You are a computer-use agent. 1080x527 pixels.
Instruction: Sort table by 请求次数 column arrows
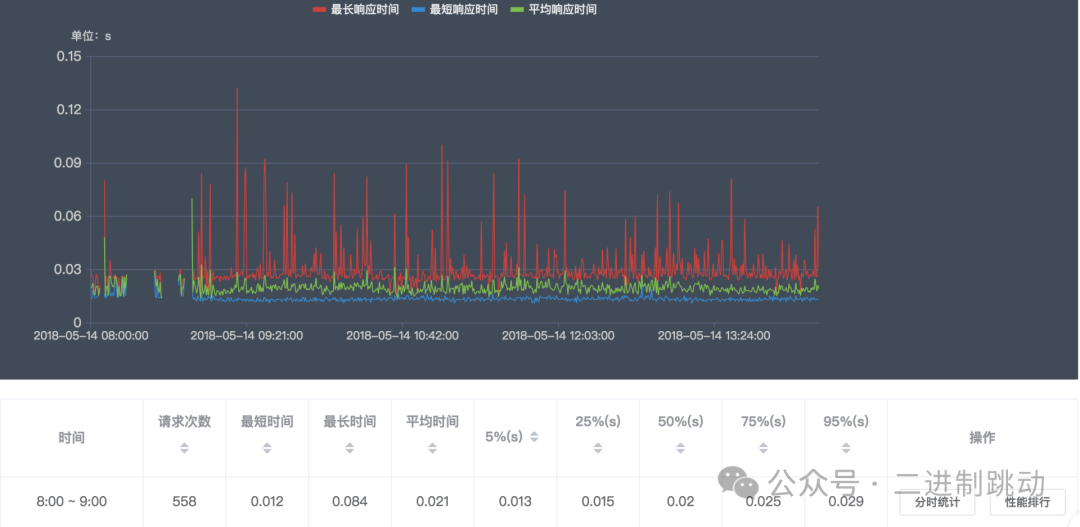pos(184,449)
